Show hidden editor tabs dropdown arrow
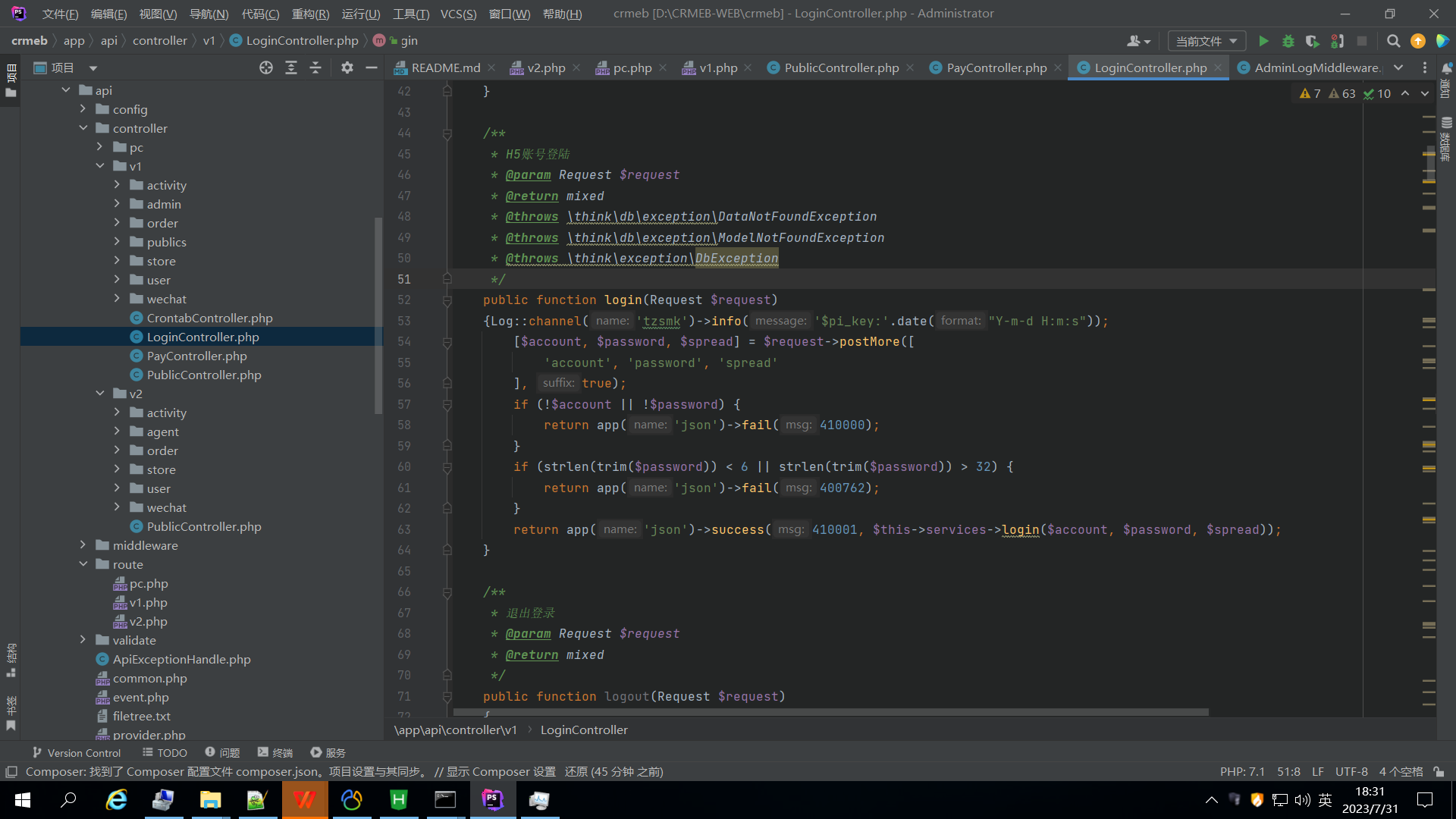Image resolution: width=1456 pixels, height=819 pixels. [x=1398, y=67]
